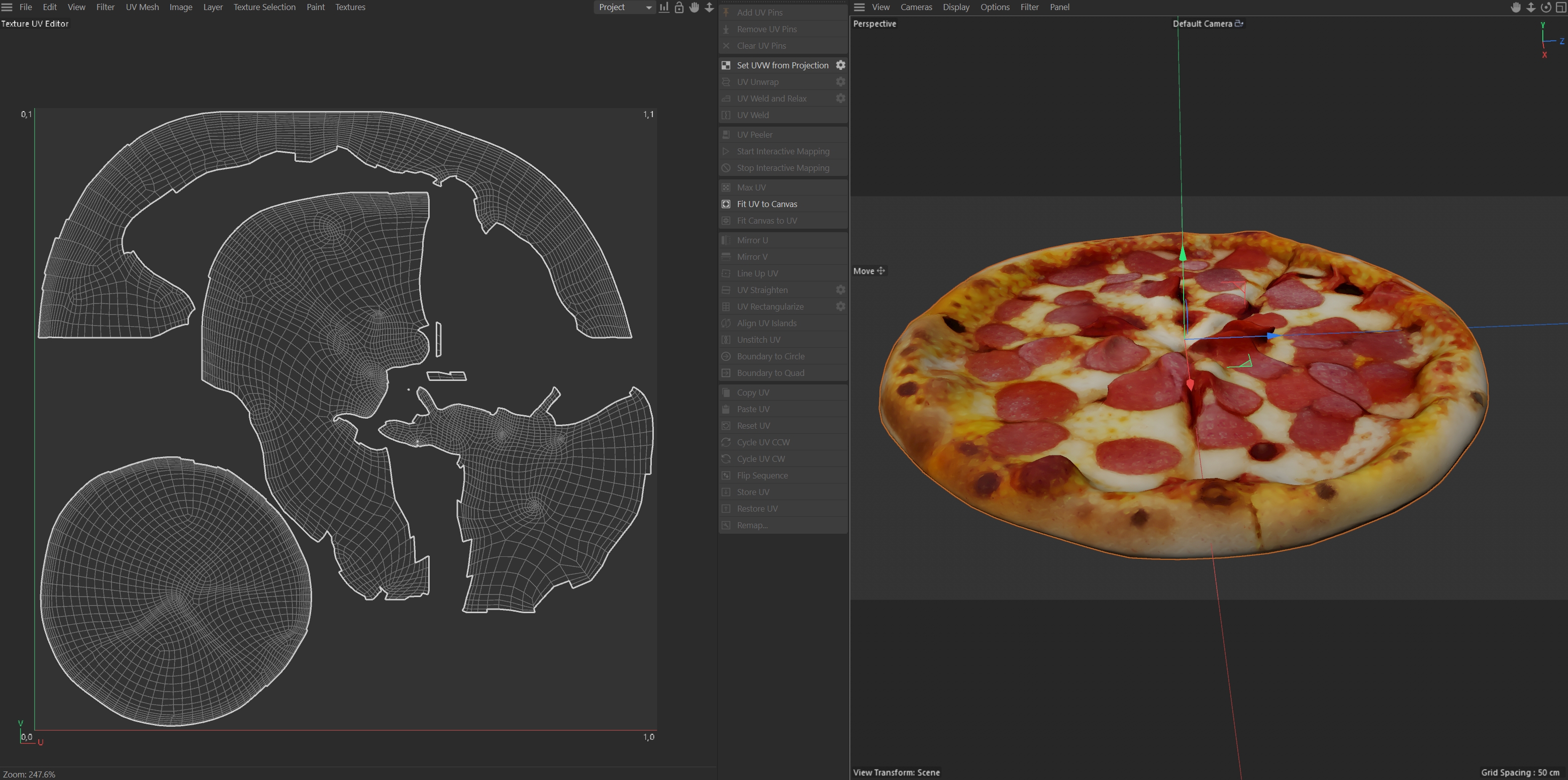The width and height of the screenshot is (1568, 780).
Task: Toggle the view lock padlock icon in the UV editor
Action: point(679,8)
